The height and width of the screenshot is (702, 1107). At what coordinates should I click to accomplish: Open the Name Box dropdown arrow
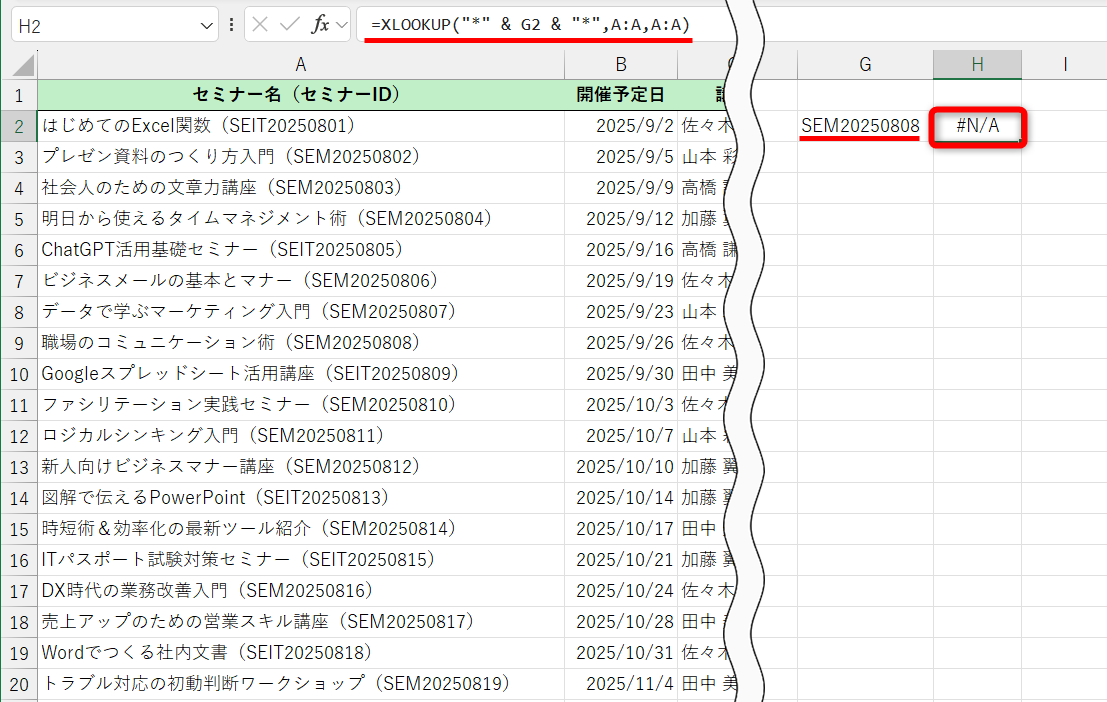pos(207,22)
